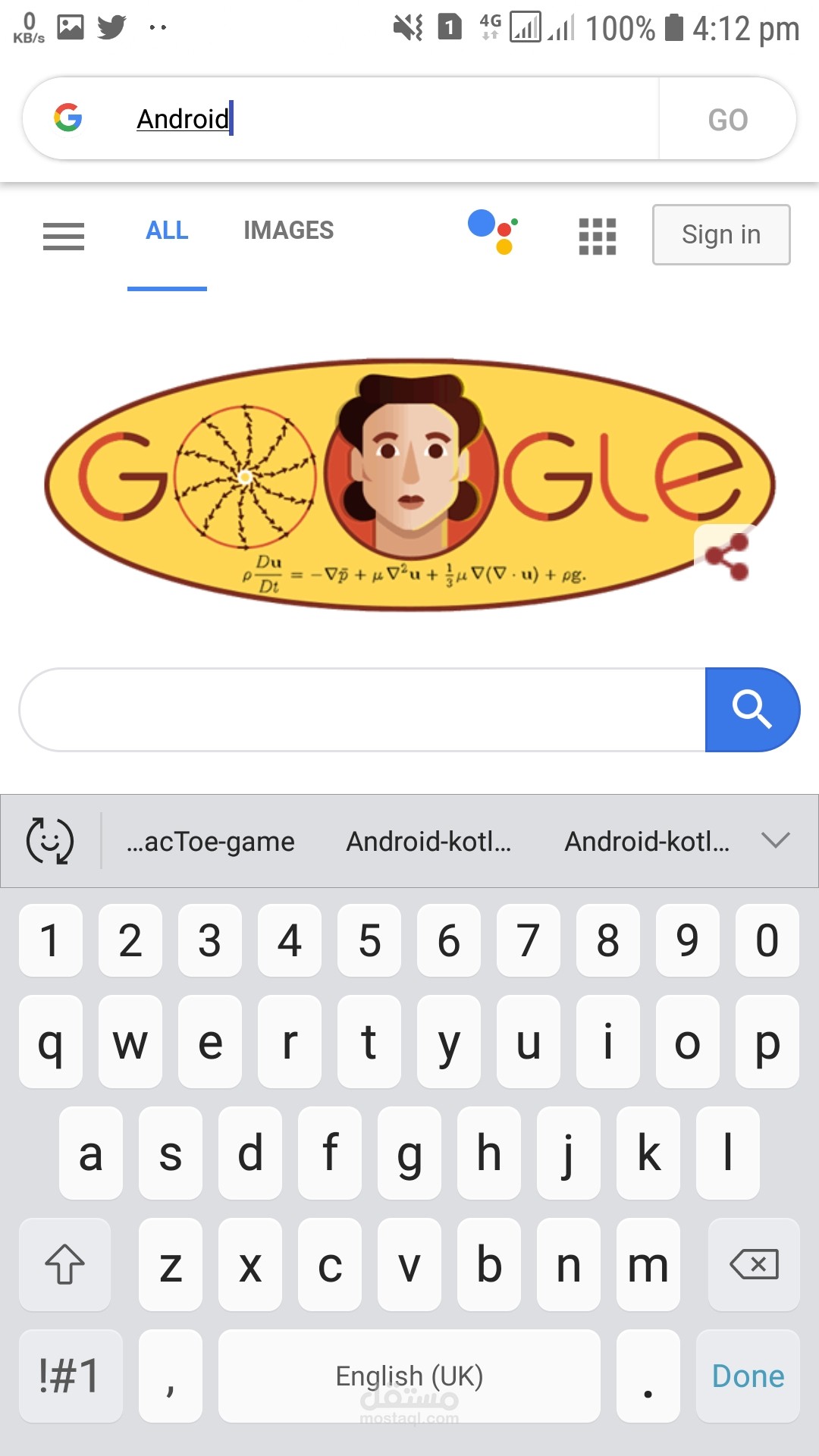Image resolution: width=819 pixels, height=1456 pixels.
Task: Tap the keyboard emoji smiley icon
Action: pos(50,841)
